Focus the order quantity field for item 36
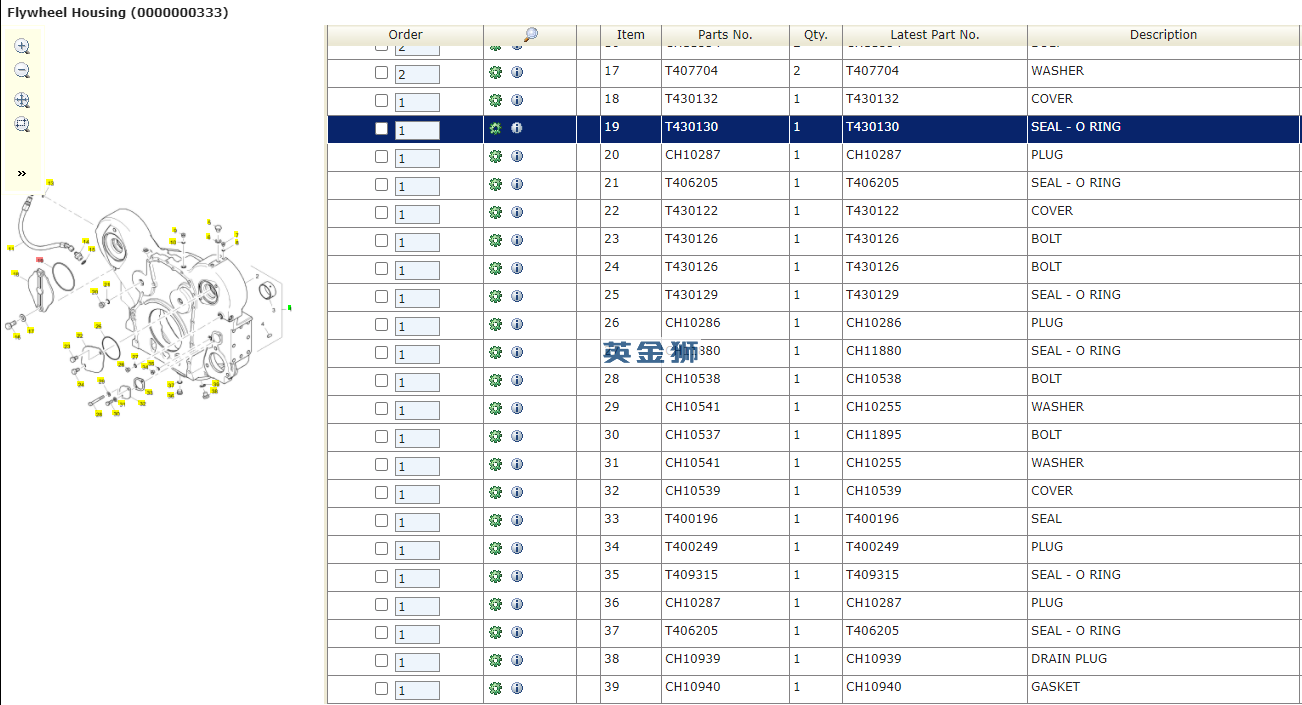This screenshot has height=705, width=1302. [417, 606]
